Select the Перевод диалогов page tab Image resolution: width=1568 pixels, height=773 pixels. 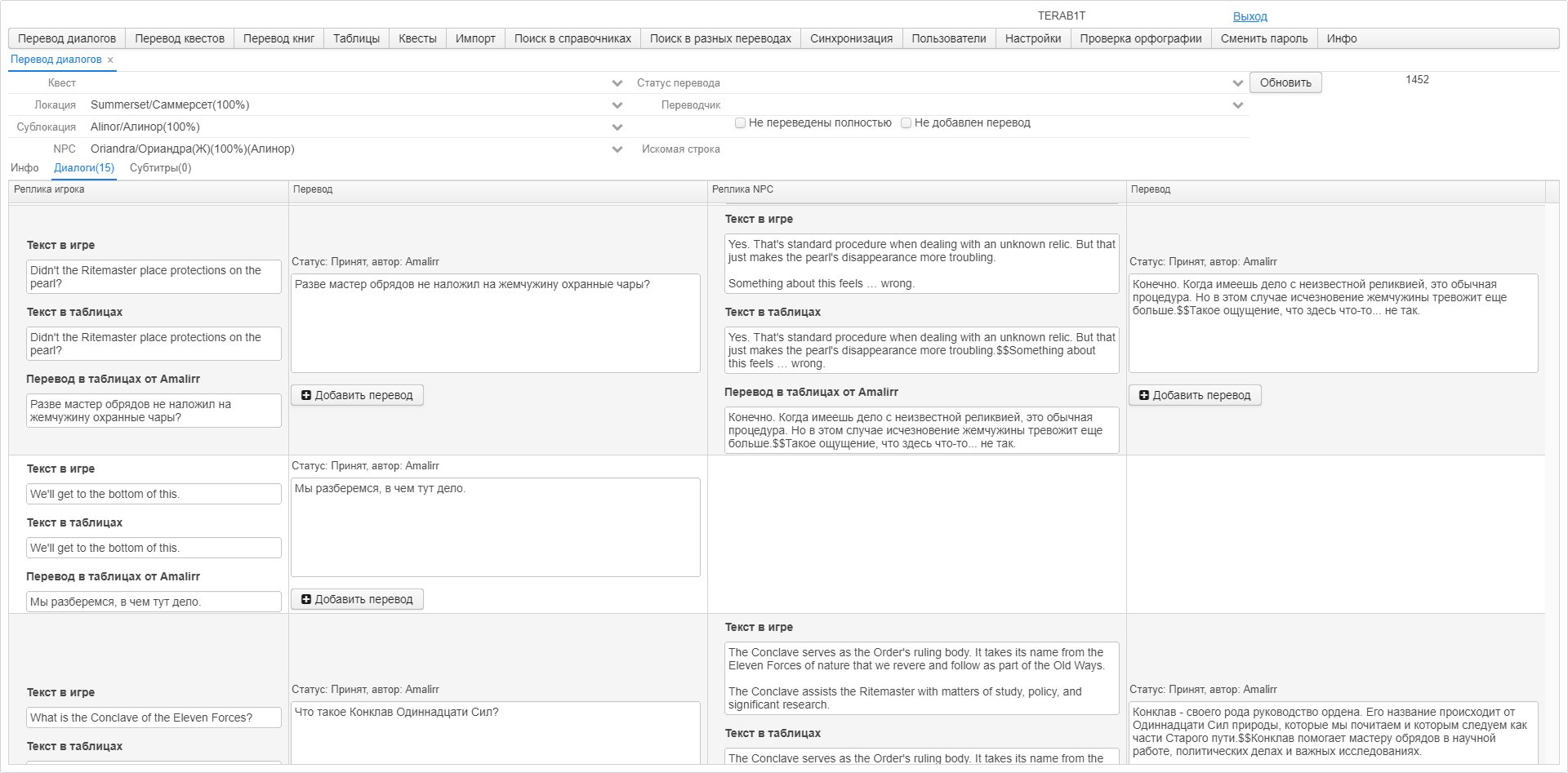pyautogui.click(x=56, y=60)
